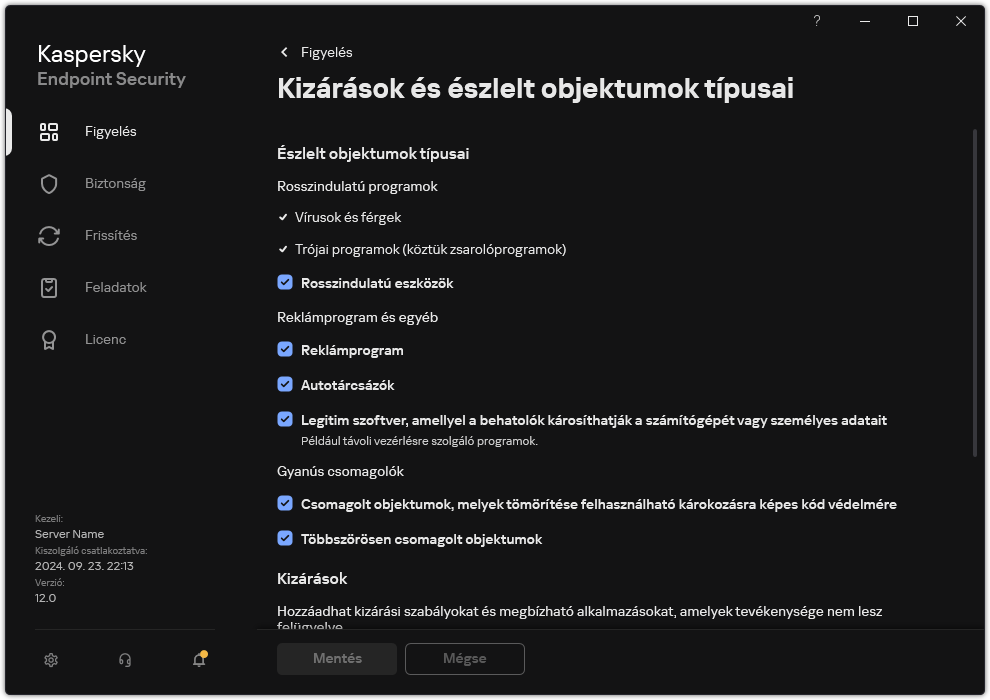Cancel changes using the Mégse button
The image size is (990, 700).
coord(464,659)
